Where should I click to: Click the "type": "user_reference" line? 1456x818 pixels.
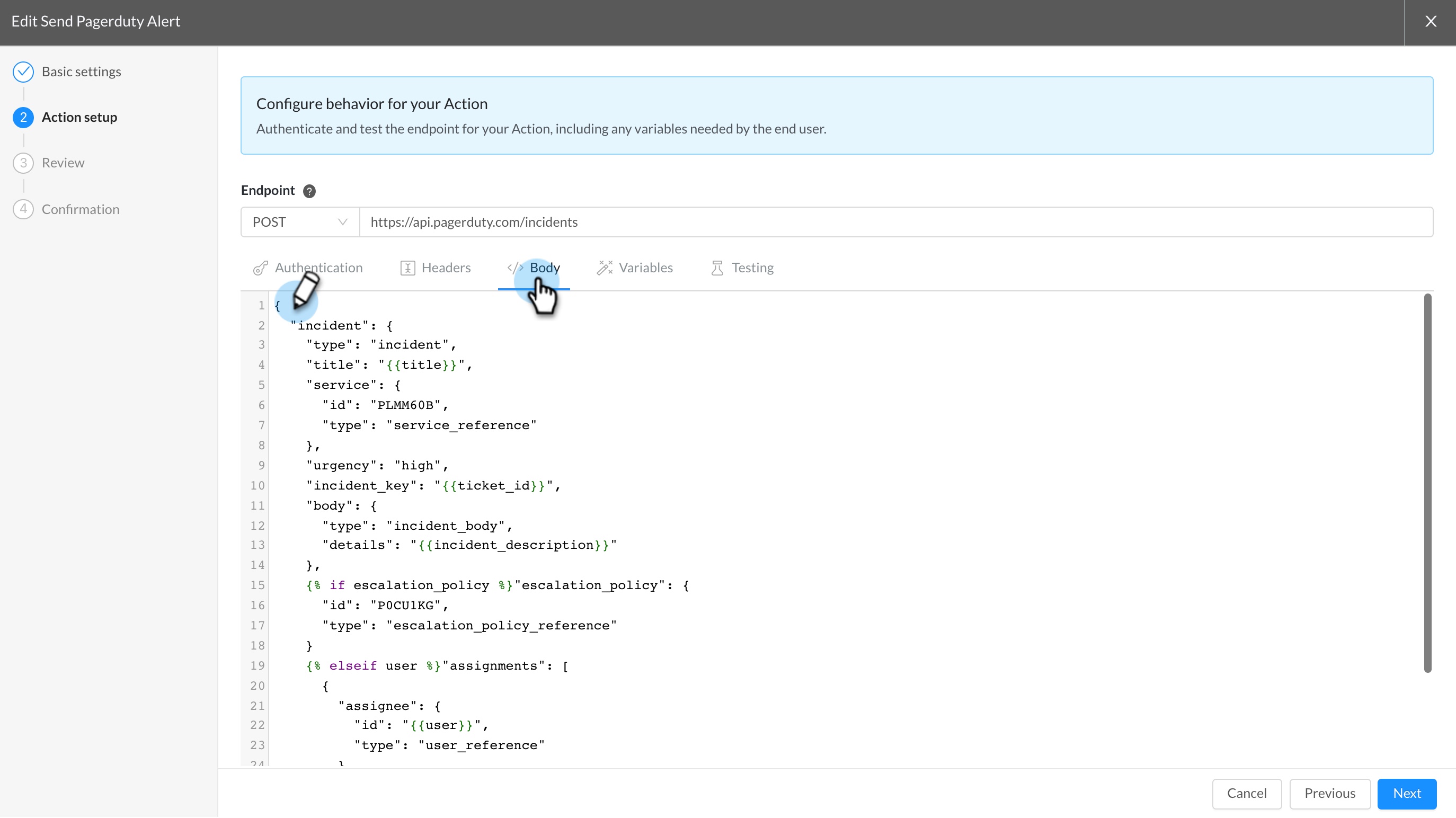(x=449, y=746)
